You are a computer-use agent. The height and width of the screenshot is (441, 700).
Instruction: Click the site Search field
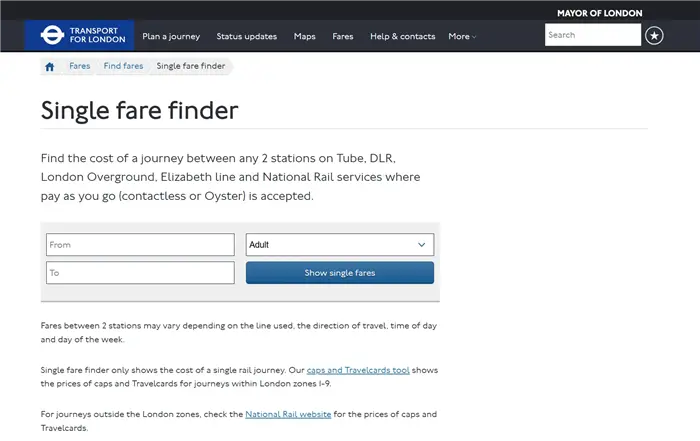coord(592,35)
